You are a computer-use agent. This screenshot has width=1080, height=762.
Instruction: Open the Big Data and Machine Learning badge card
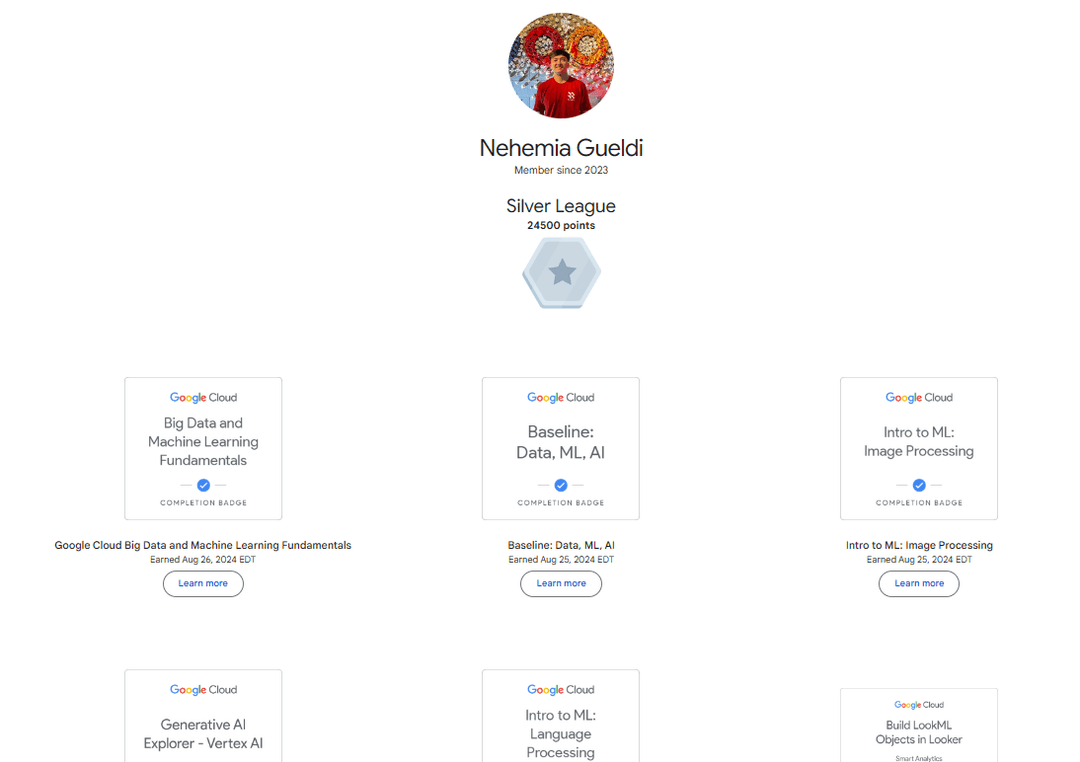(203, 449)
